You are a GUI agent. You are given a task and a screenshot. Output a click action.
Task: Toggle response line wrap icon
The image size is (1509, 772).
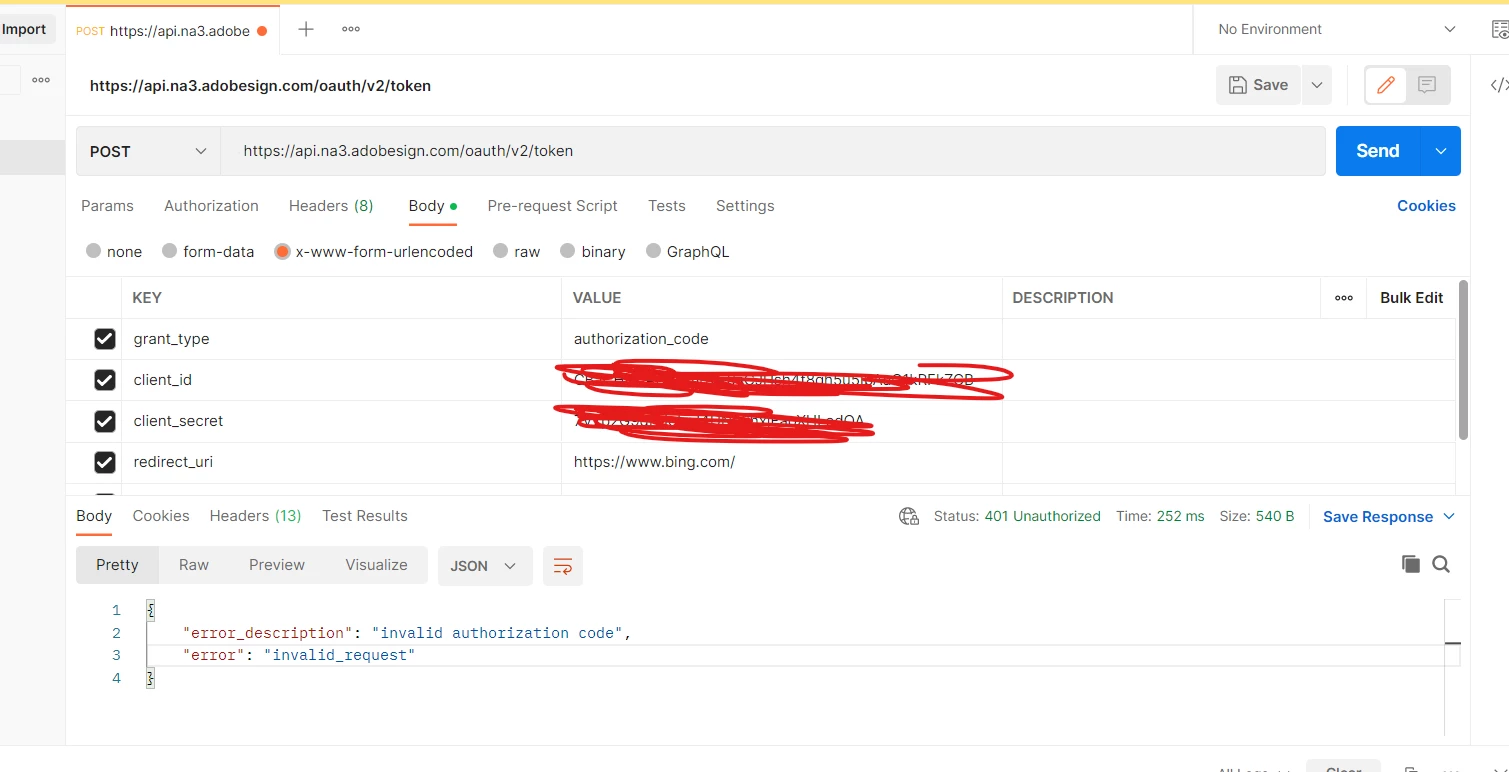coord(563,566)
